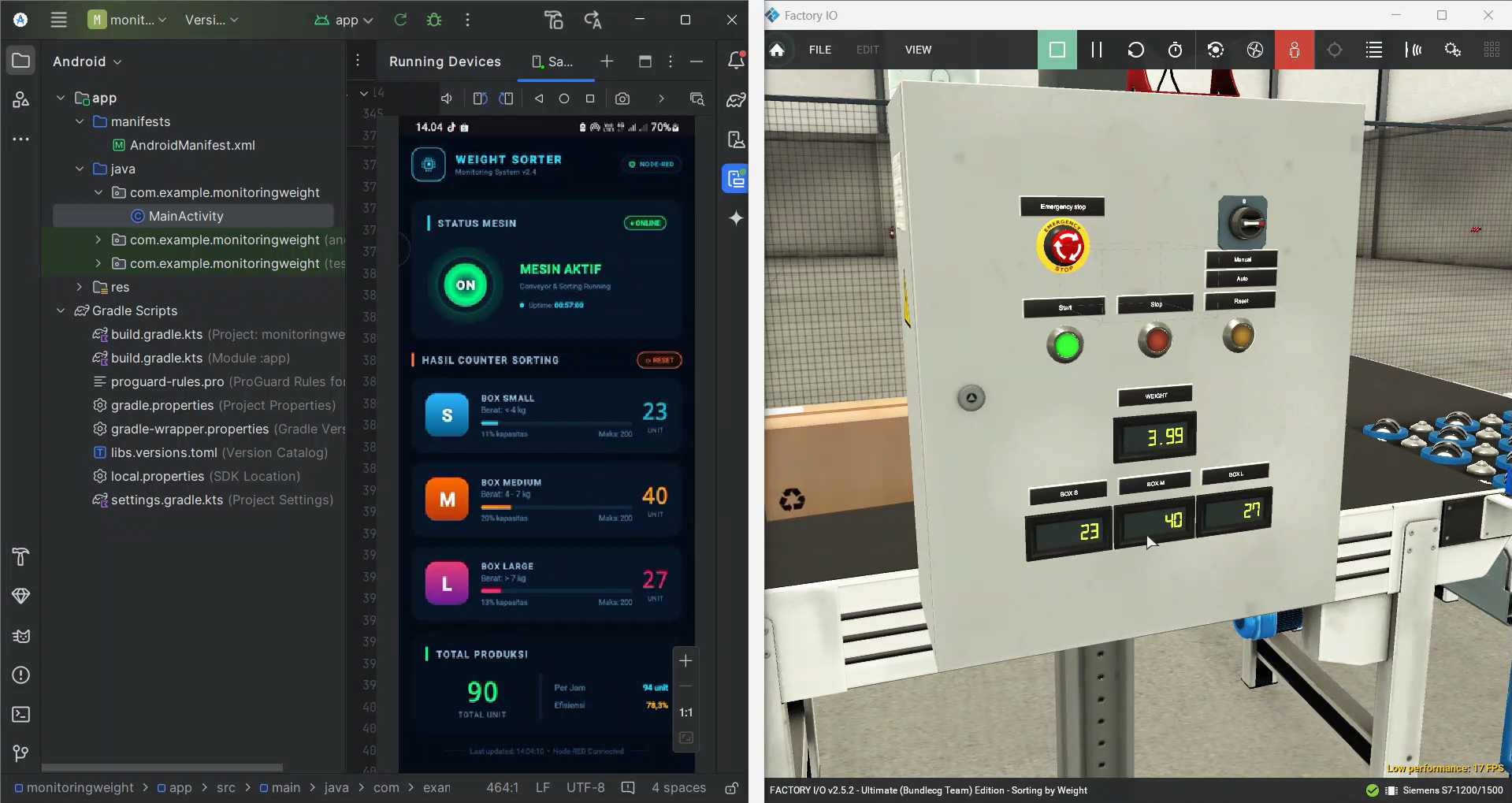Open the Notifications bell

[736, 61]
